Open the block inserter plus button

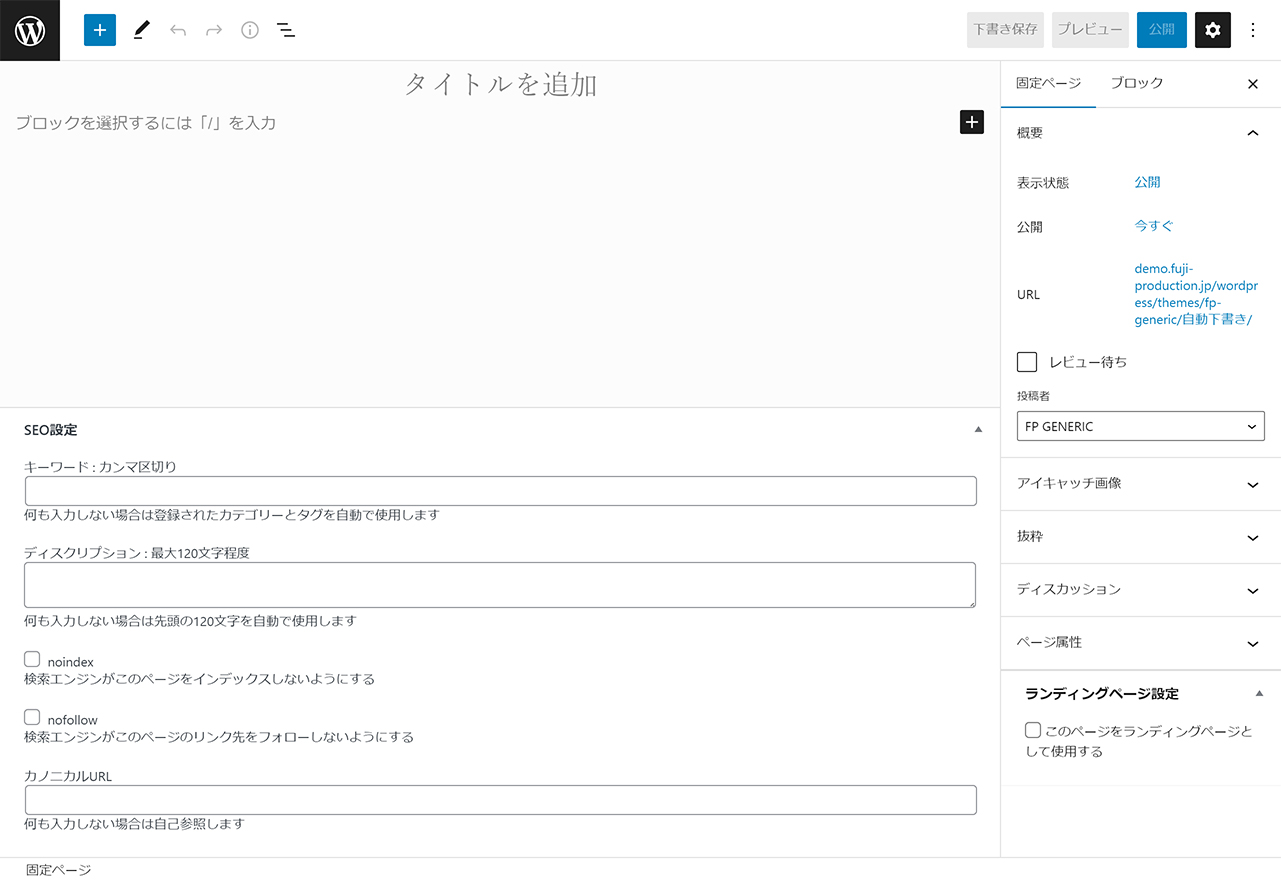tap(100, 30)
